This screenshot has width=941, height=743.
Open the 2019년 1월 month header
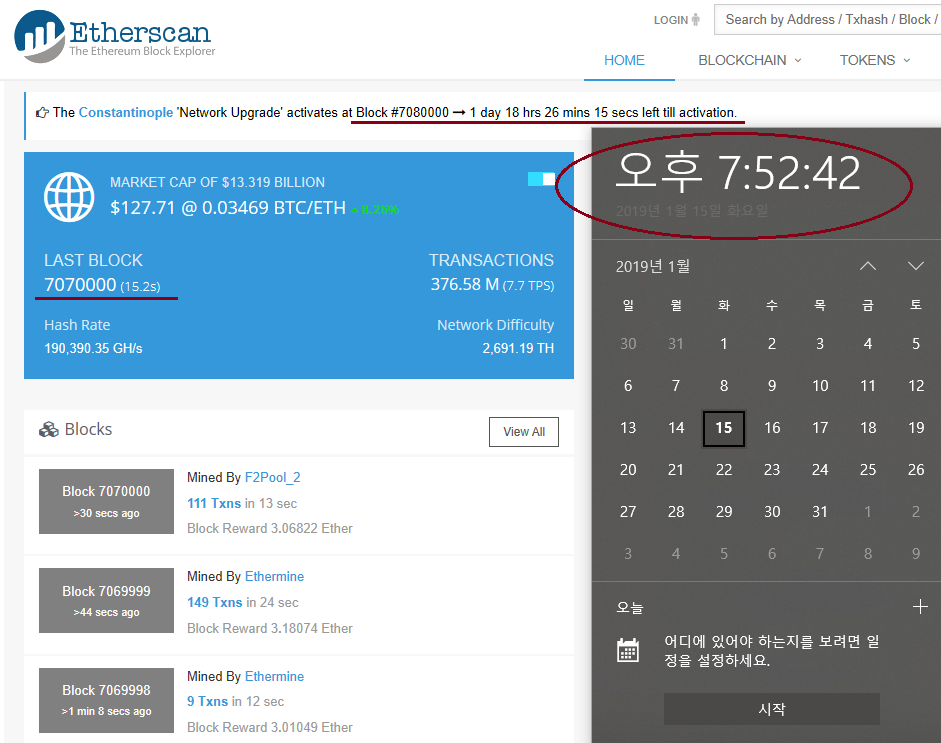pyautogui.click(x=653, y=266)
